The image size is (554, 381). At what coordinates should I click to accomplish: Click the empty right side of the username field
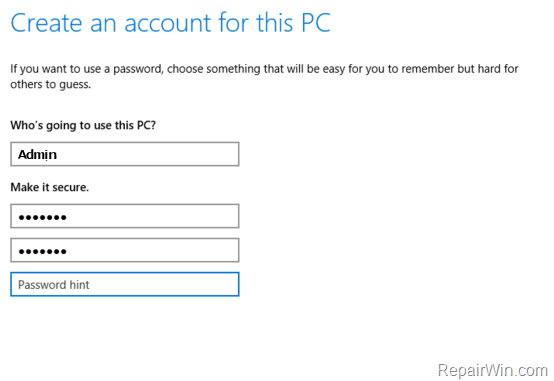(x=177, y=154)
